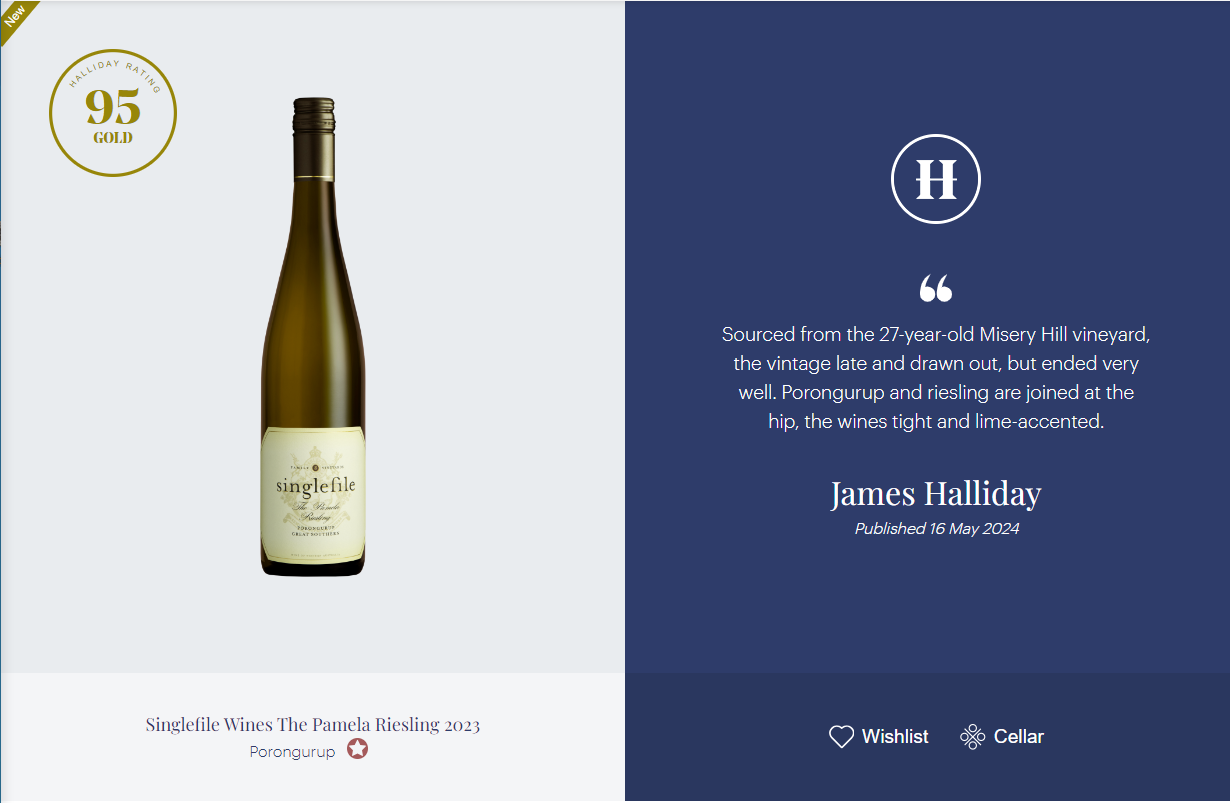Click the Halliday Rating arc text

113,70
